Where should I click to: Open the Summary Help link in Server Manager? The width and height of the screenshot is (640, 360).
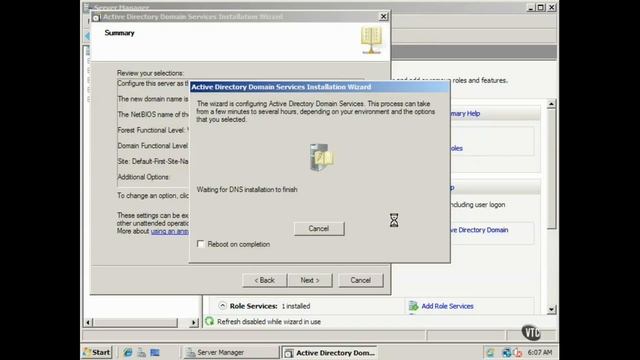click(x=465, y=113)
